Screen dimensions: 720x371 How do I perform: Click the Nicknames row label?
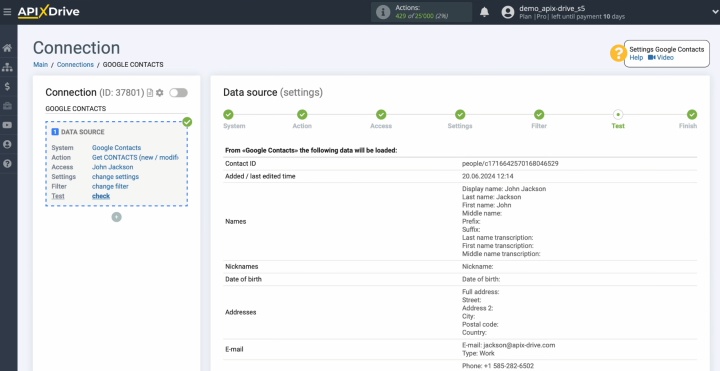pyautogui.click(x=242, y=266)
